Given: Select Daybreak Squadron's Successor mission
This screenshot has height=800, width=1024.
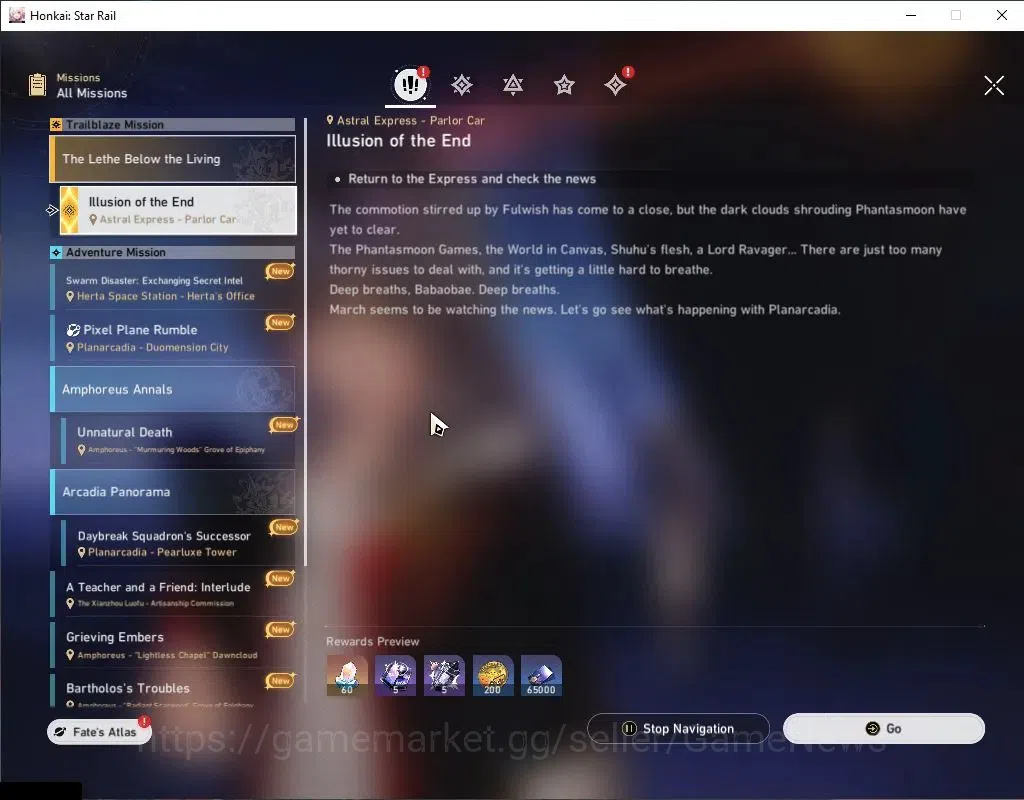Looking at the screenshot, I should pos(178,543).
